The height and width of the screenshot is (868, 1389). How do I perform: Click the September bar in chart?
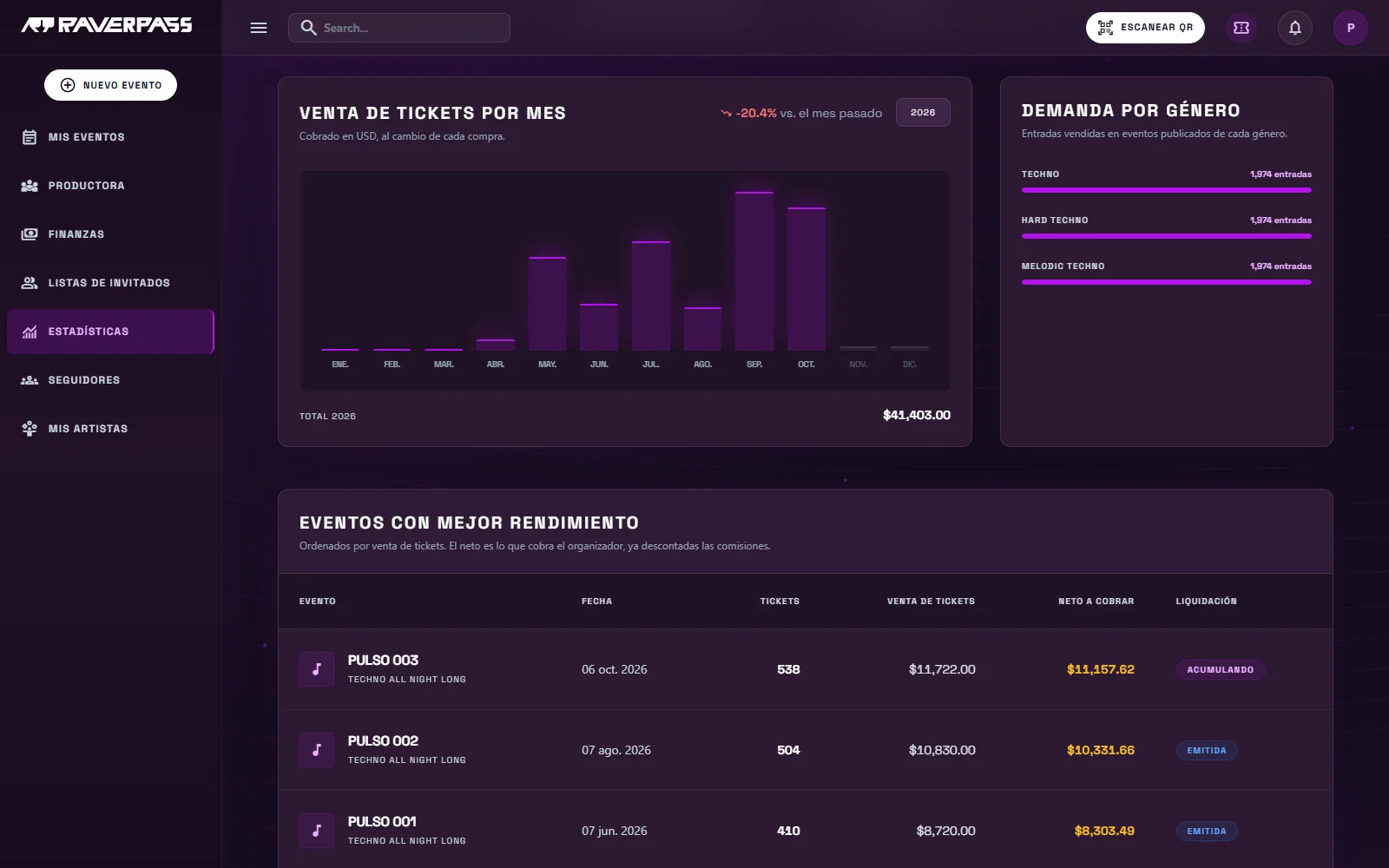[x=754, y=272]
